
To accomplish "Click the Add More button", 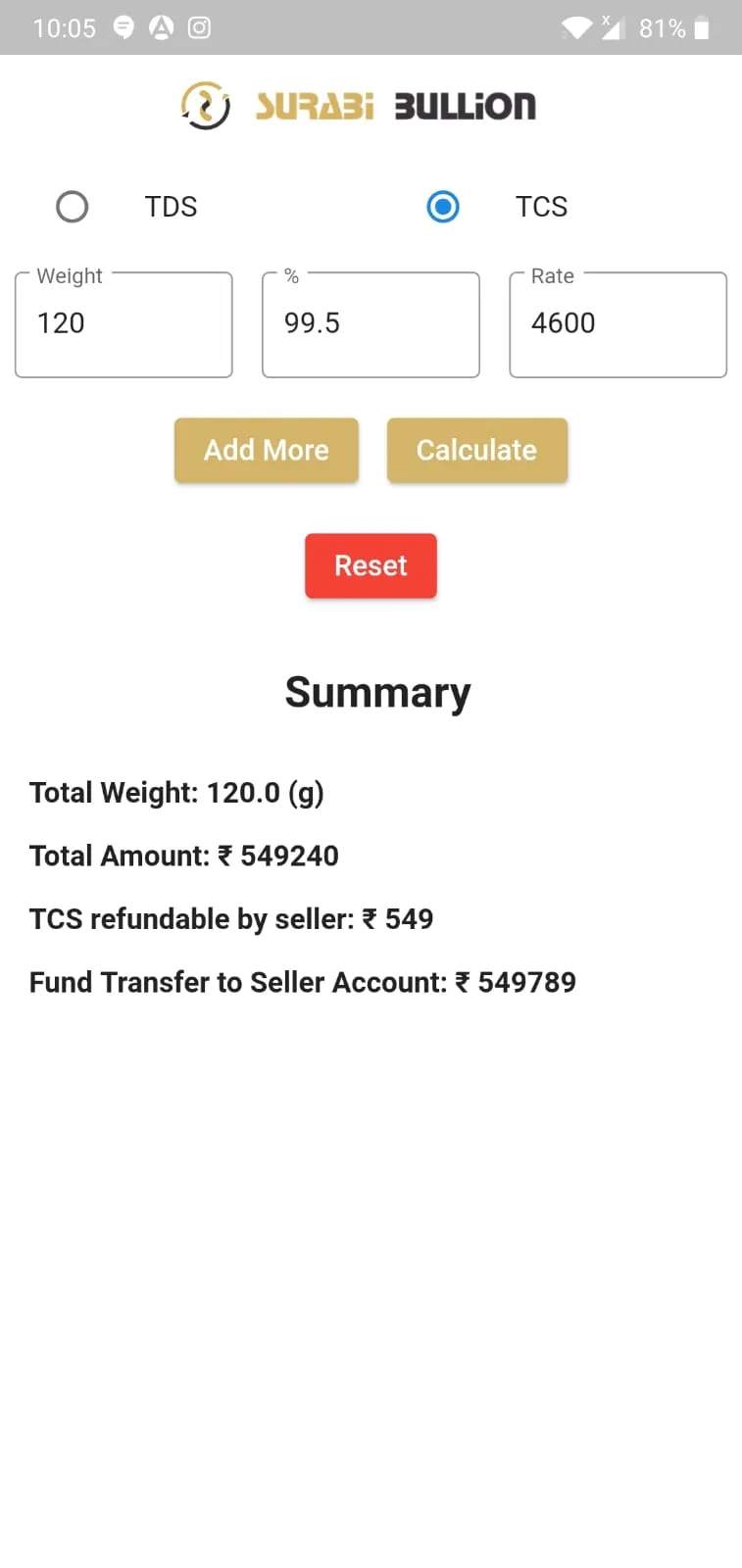I will pos(267,450).
